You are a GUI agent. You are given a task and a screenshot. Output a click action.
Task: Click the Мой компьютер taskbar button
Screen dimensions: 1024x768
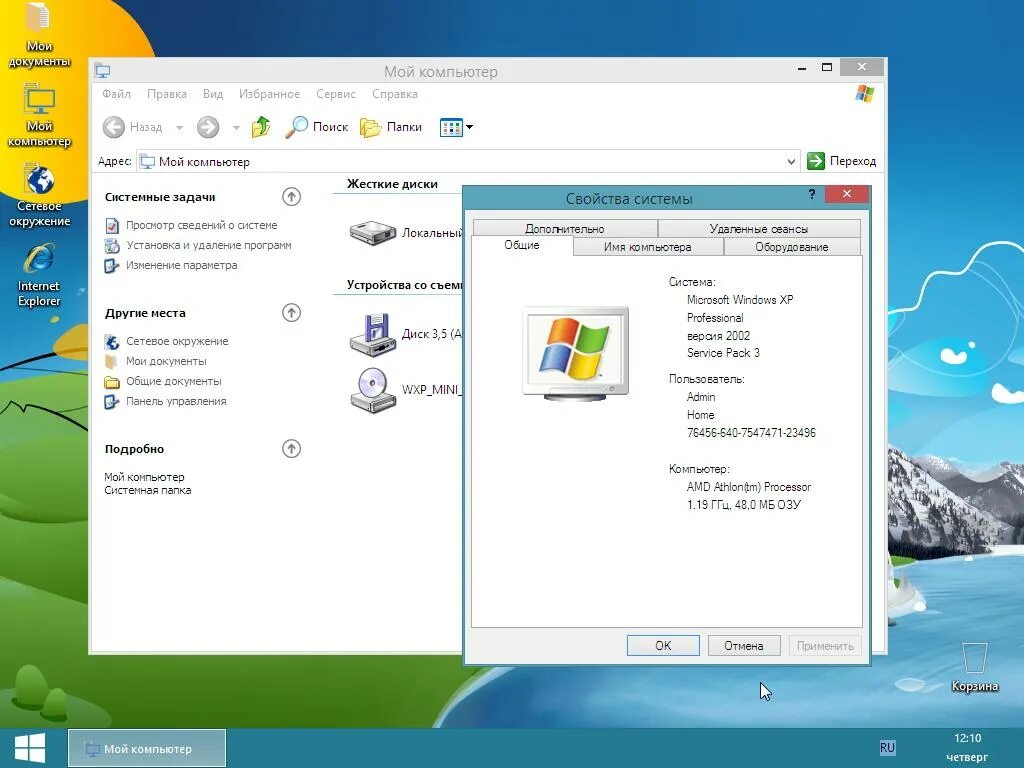(147, 748)
